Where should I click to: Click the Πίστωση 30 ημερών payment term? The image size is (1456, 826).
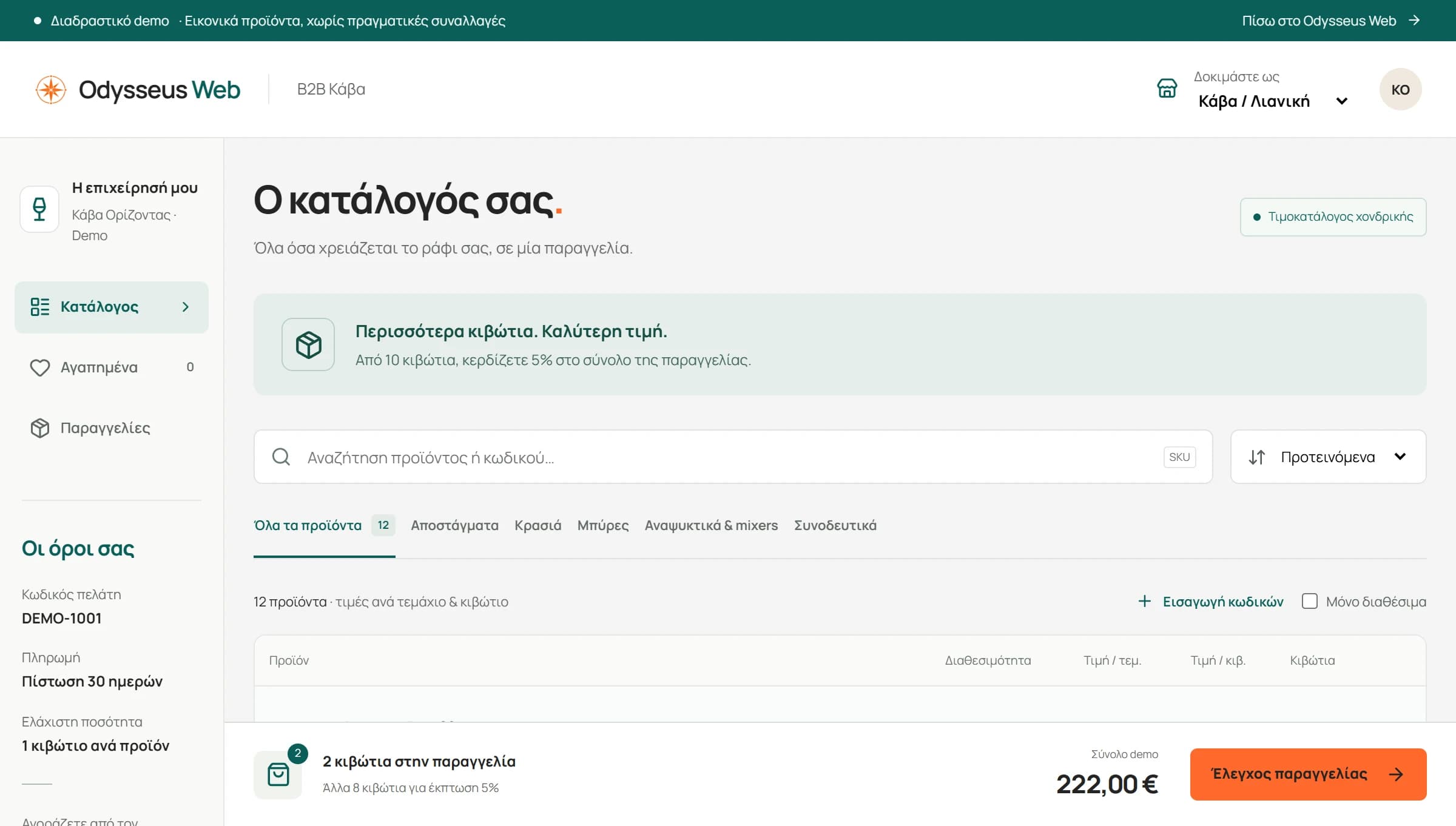[92, 682]
